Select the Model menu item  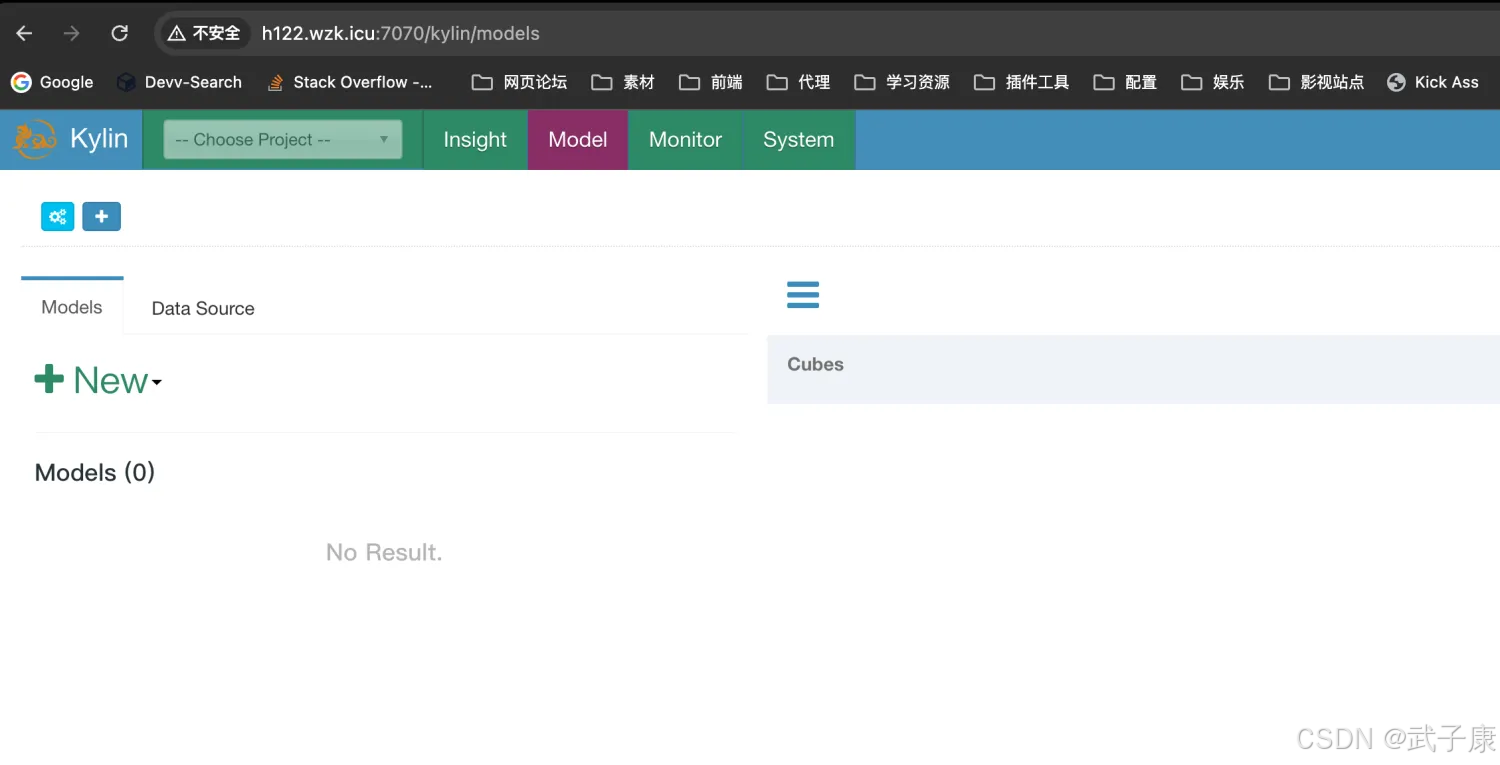click(578, 140)
